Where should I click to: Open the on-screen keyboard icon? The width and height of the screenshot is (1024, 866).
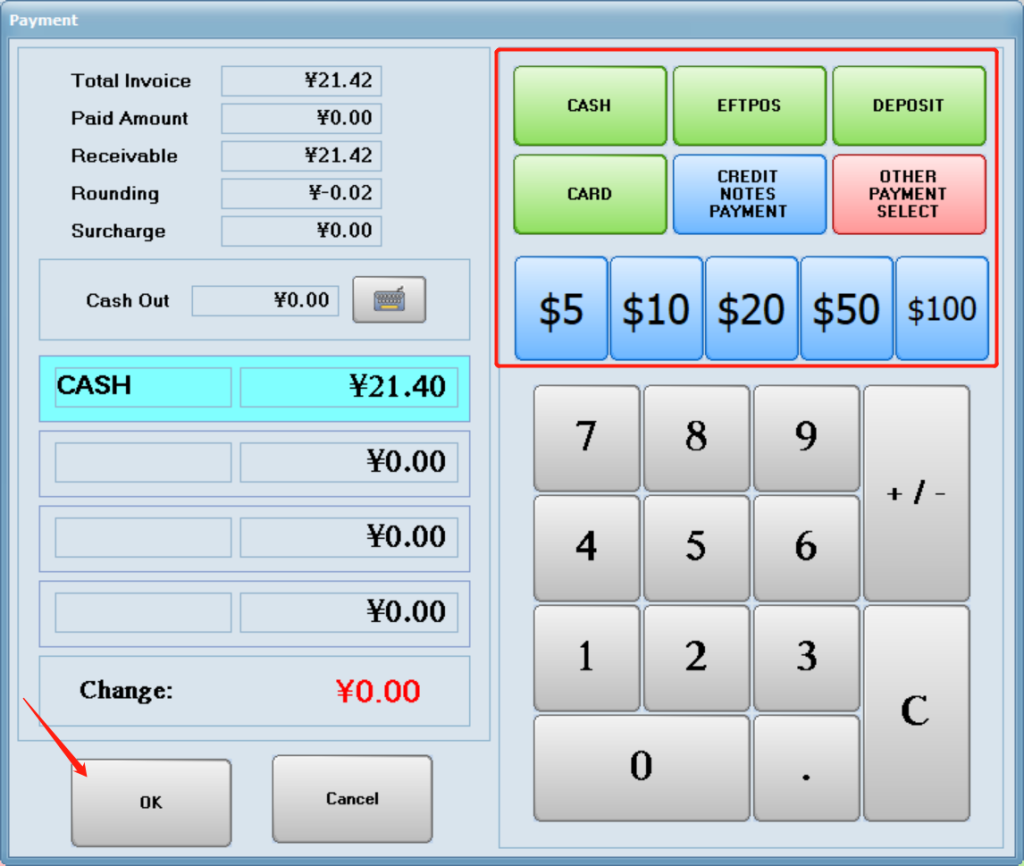(x=389, y=300)
